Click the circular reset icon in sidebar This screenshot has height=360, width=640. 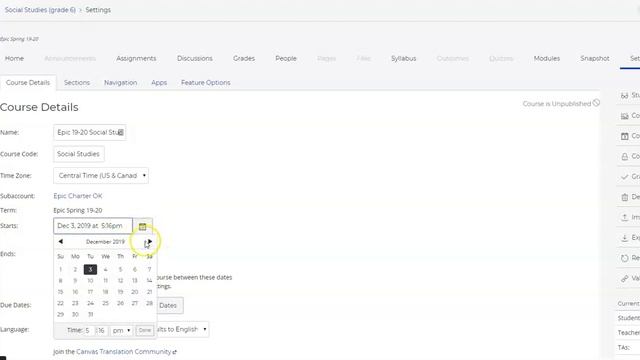(624, 258)
